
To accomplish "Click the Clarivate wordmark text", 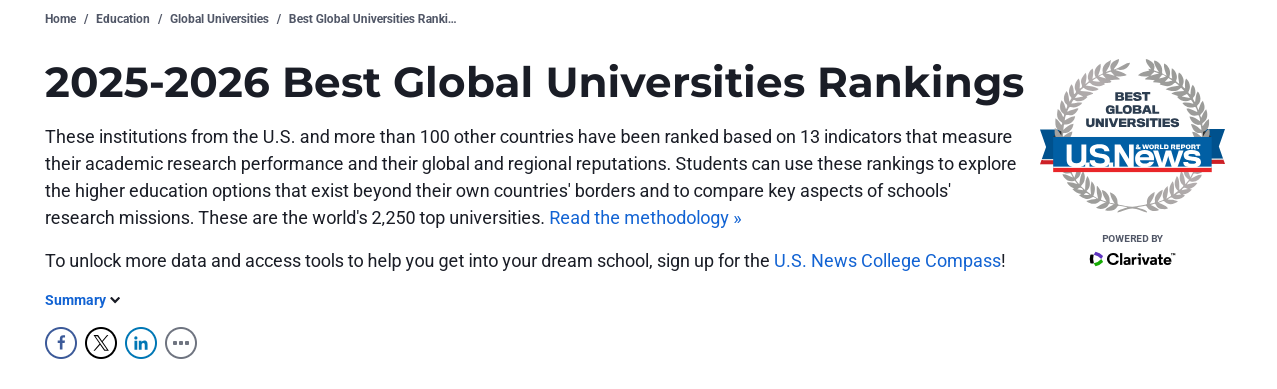I will coord(1140,259).
